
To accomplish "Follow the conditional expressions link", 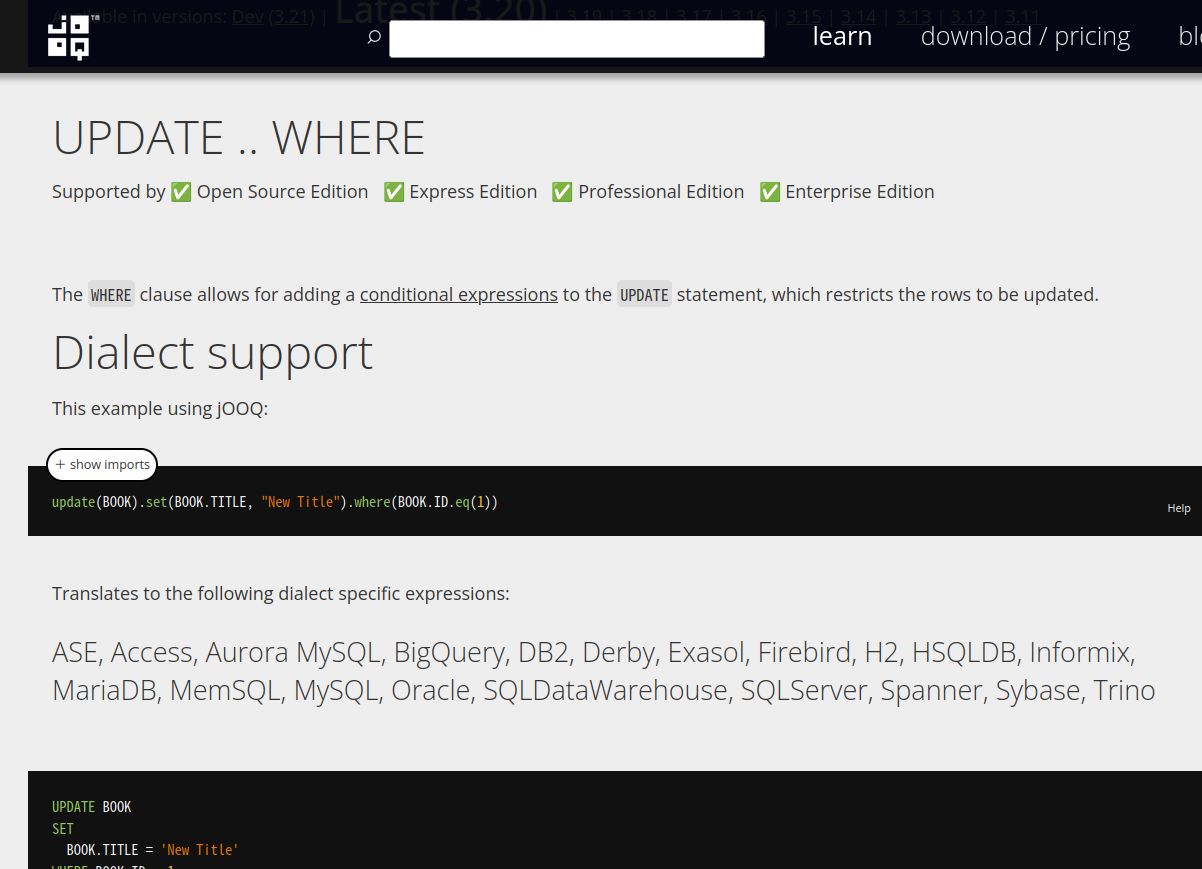I will click(x=458, y=294).
